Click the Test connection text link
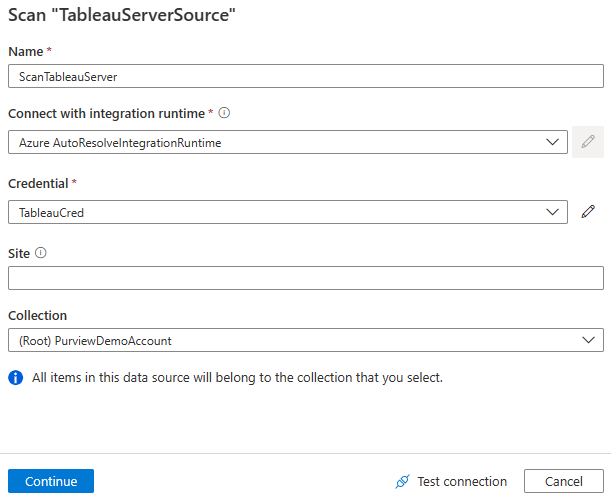 462,482
